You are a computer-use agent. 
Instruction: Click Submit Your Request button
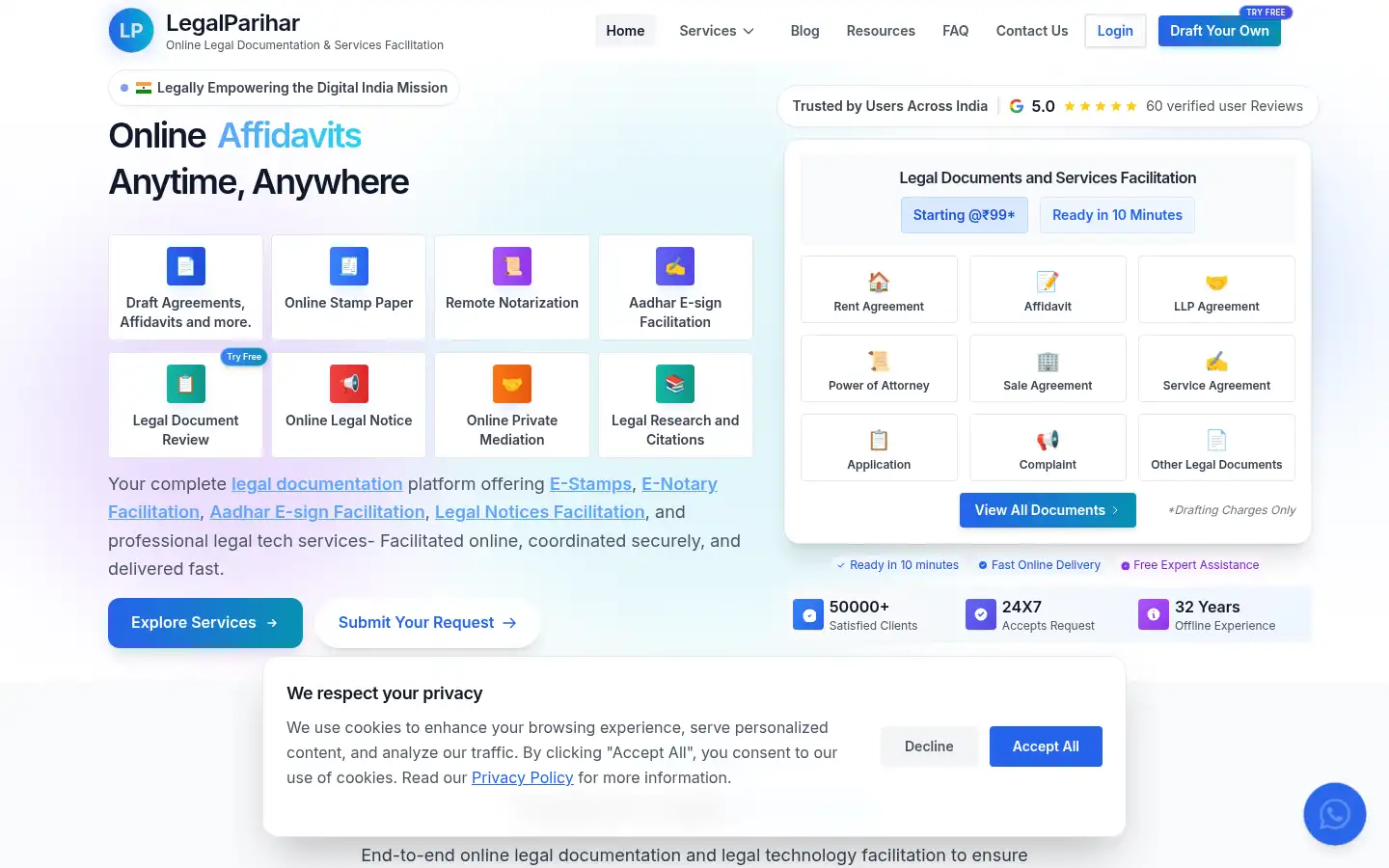point(427,623)
